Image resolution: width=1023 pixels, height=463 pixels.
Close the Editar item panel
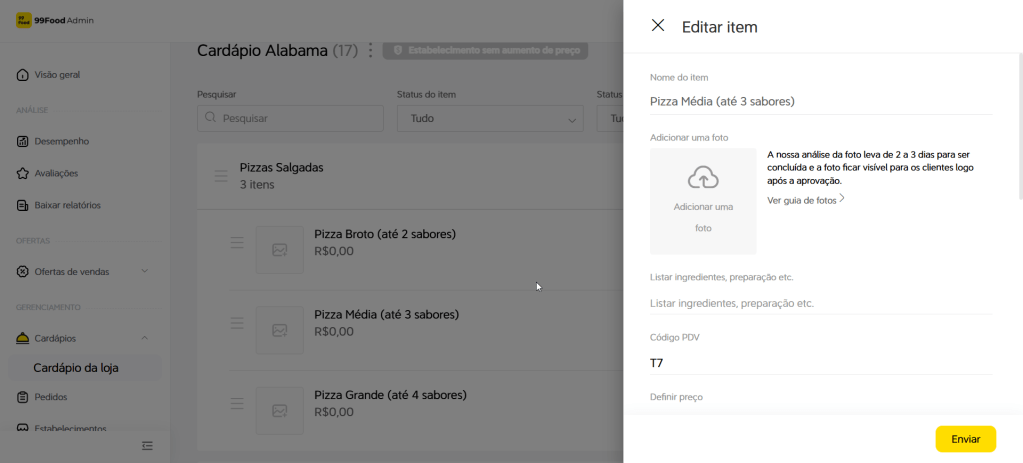click(658, 26)
